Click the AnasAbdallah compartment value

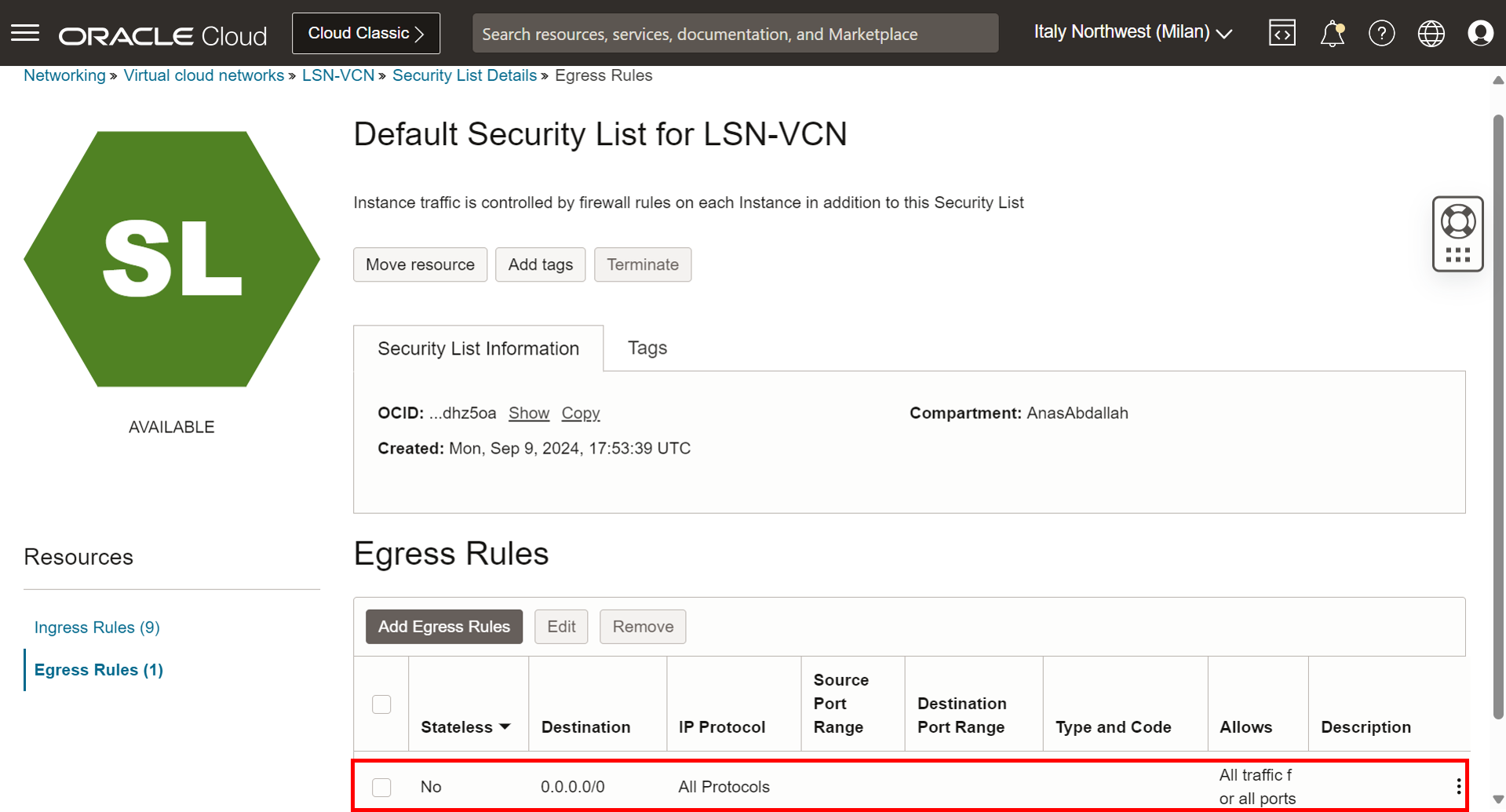point(1078,413)
